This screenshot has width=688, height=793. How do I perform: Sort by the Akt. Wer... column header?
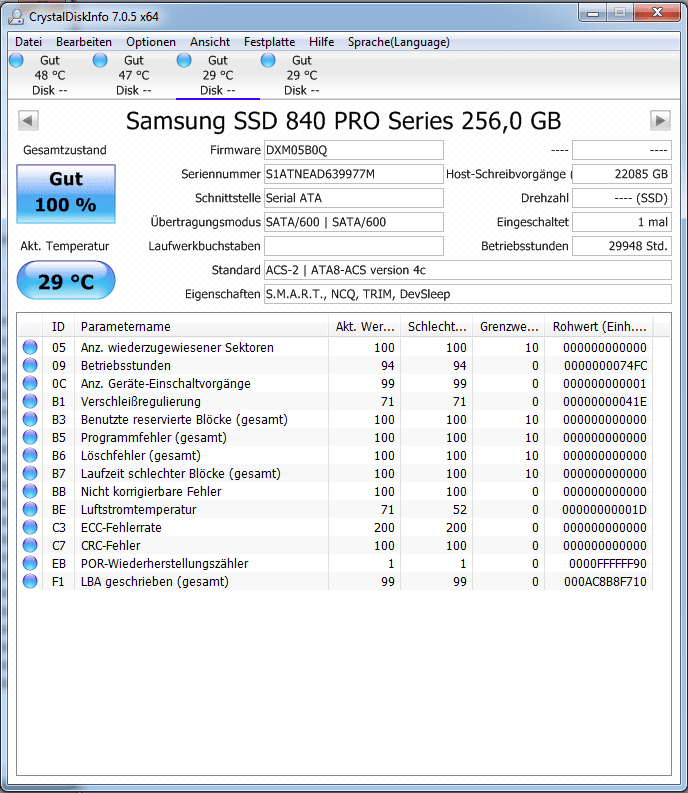364,327
